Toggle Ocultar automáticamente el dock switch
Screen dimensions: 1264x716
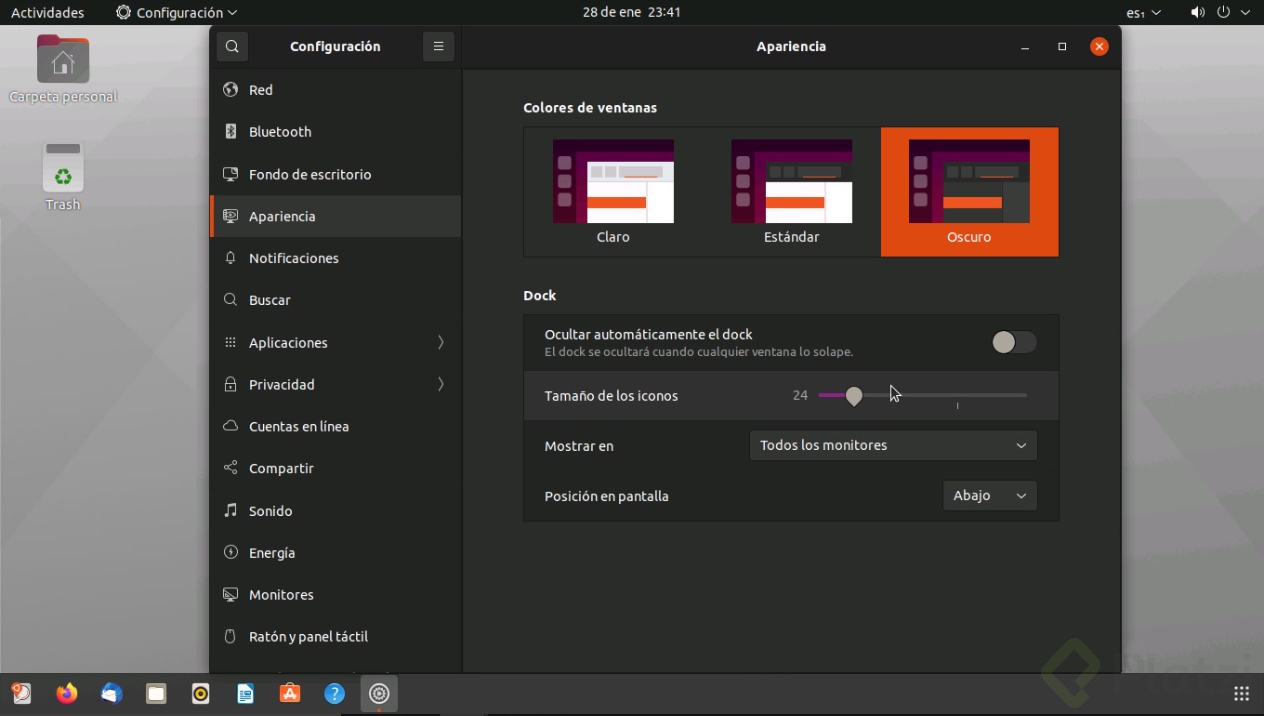1014,343
